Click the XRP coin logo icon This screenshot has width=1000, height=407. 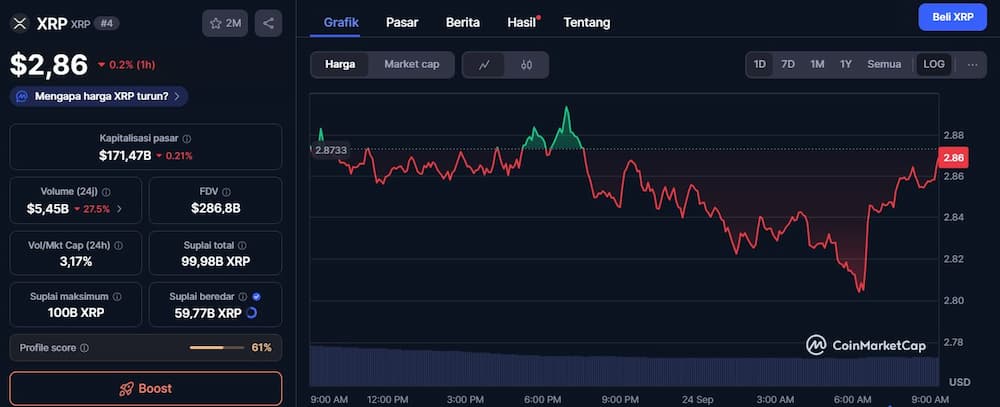(19, 24)
